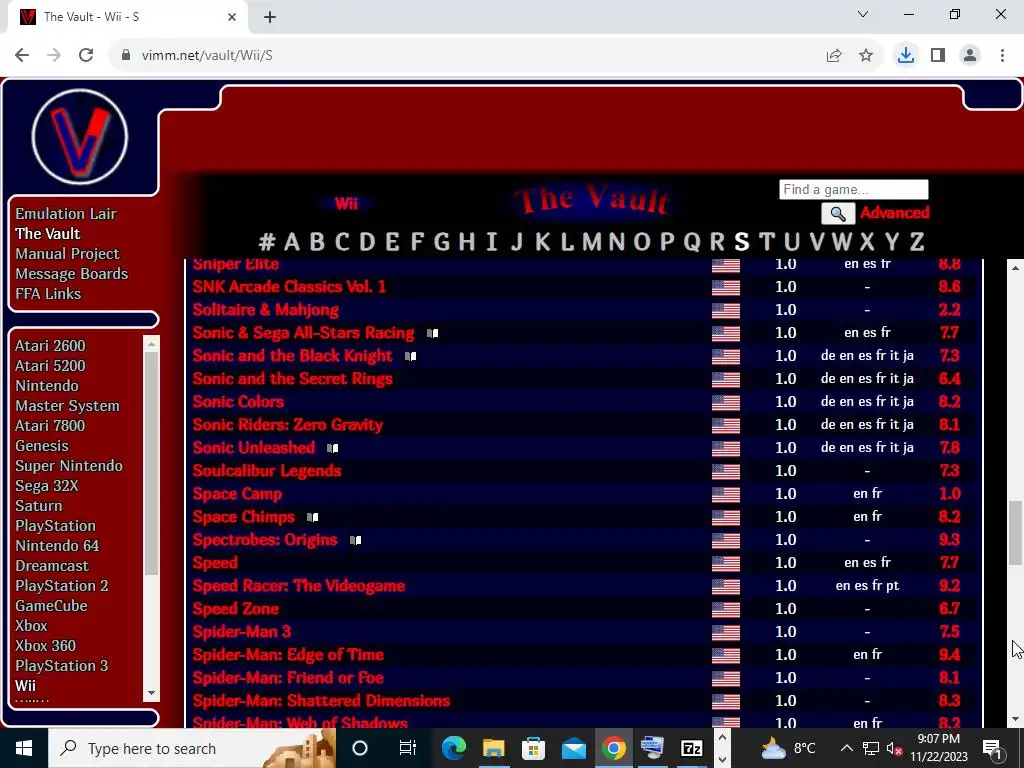This screenshot has width=1024, height=768.
Task: Select Super Nintendo console
Action: (69, 466)
